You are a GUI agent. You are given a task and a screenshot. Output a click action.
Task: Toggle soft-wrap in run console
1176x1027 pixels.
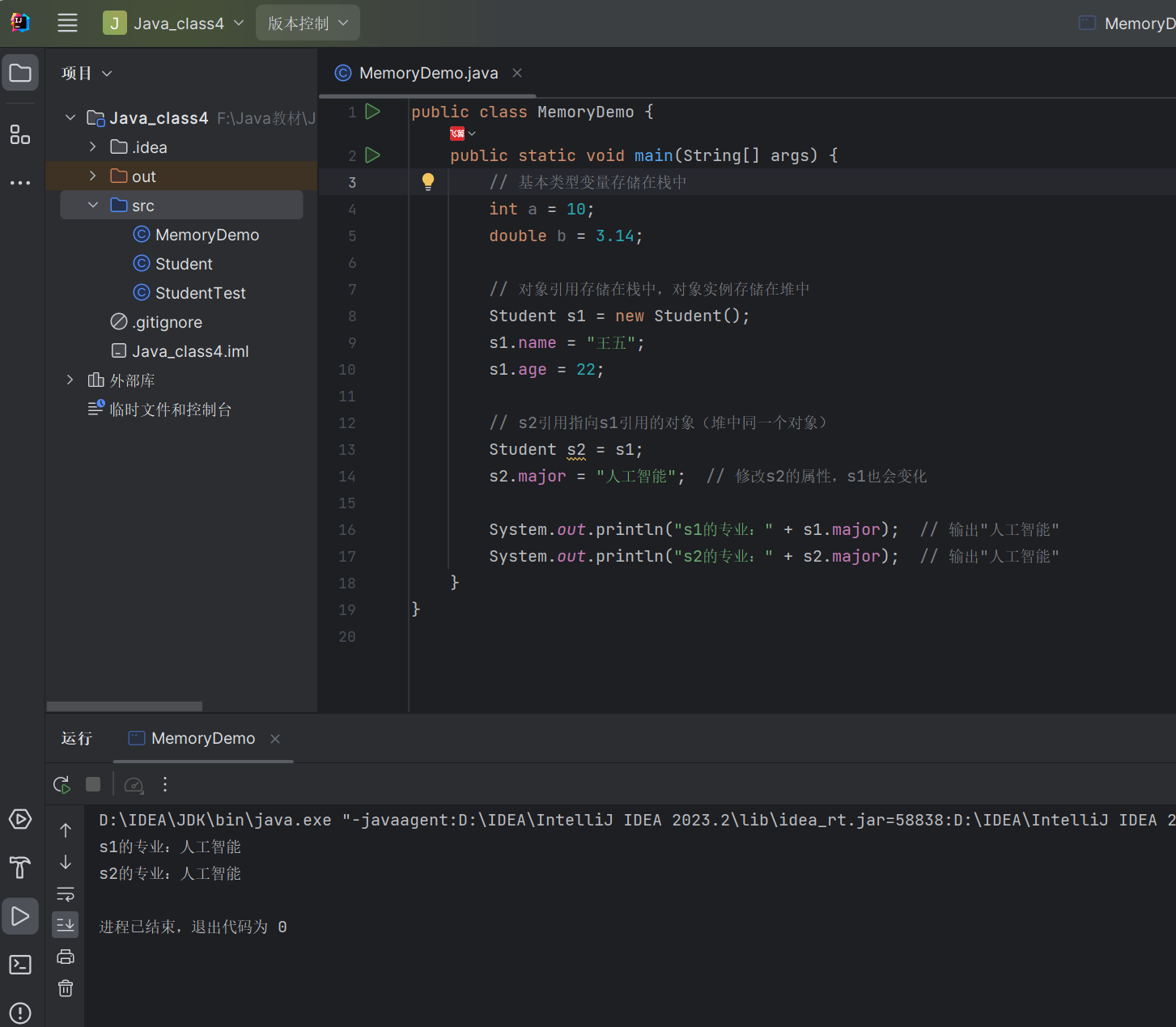(66, 893)
